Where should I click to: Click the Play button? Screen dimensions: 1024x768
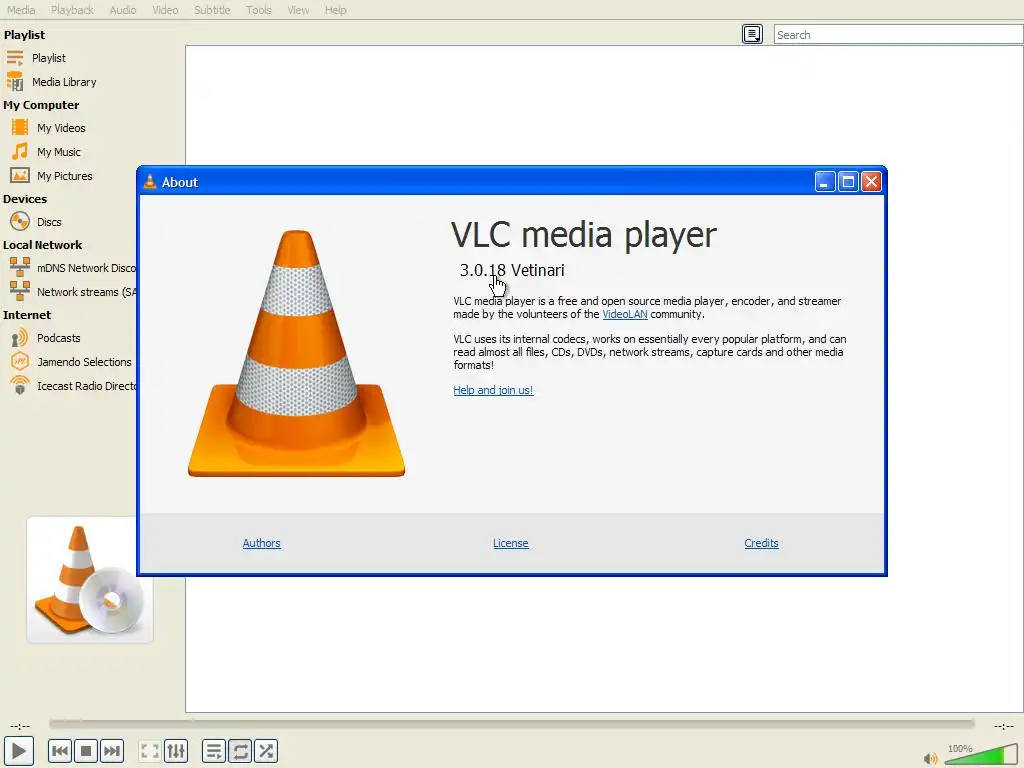click(19, 751)
